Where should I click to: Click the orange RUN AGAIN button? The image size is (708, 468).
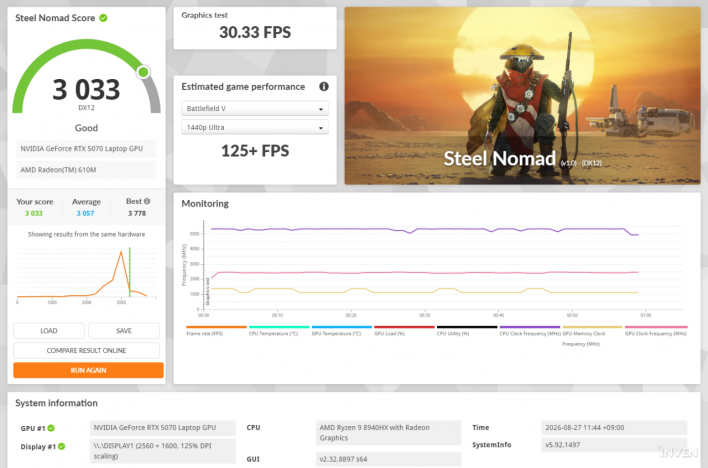point(88,370)
